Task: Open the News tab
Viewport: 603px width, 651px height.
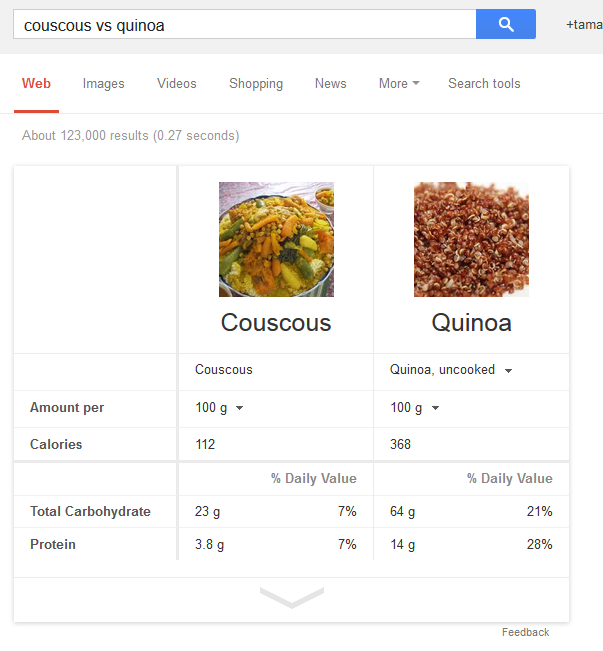Action: (330, 84)
